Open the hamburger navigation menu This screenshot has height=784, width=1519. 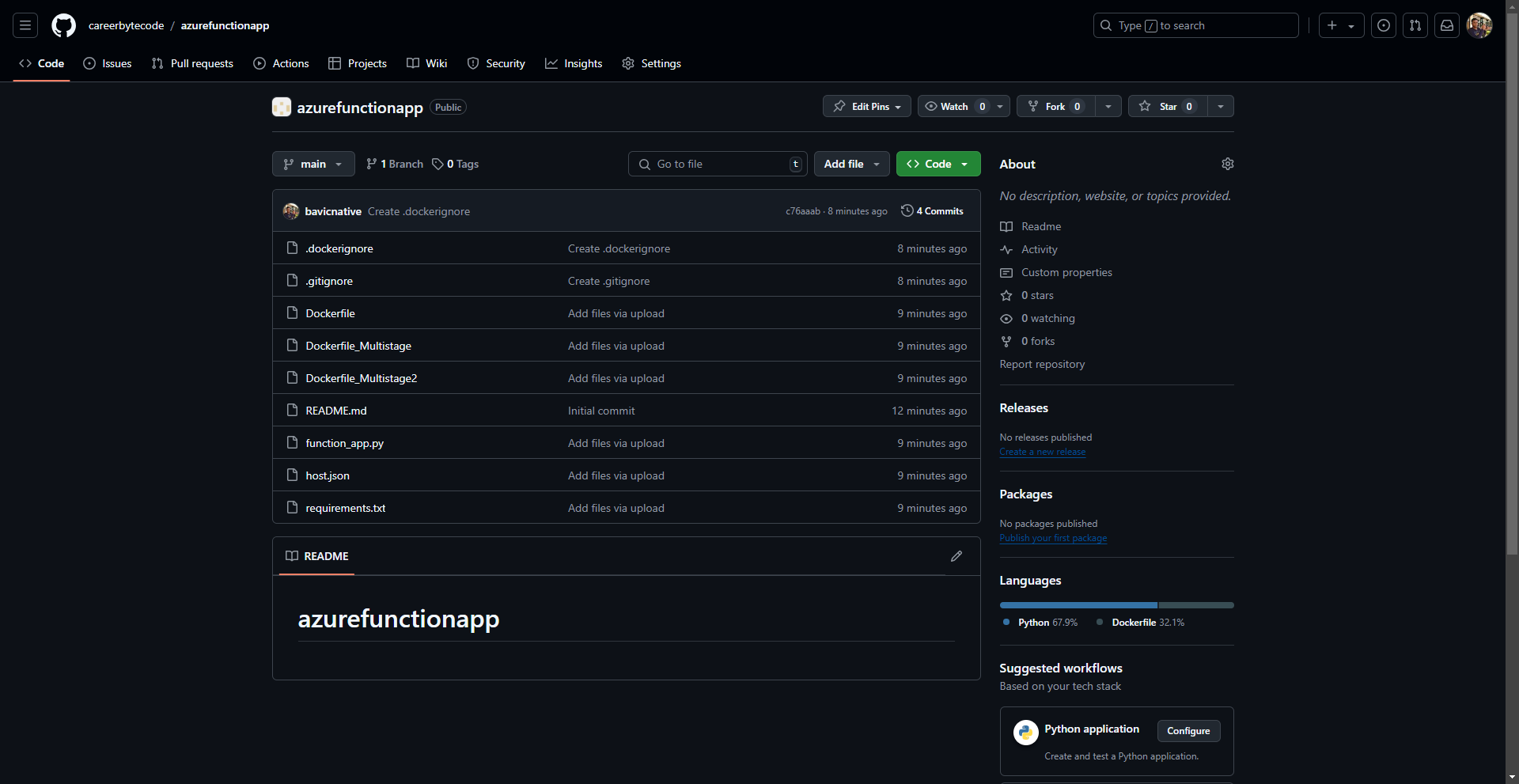(25, 25)
